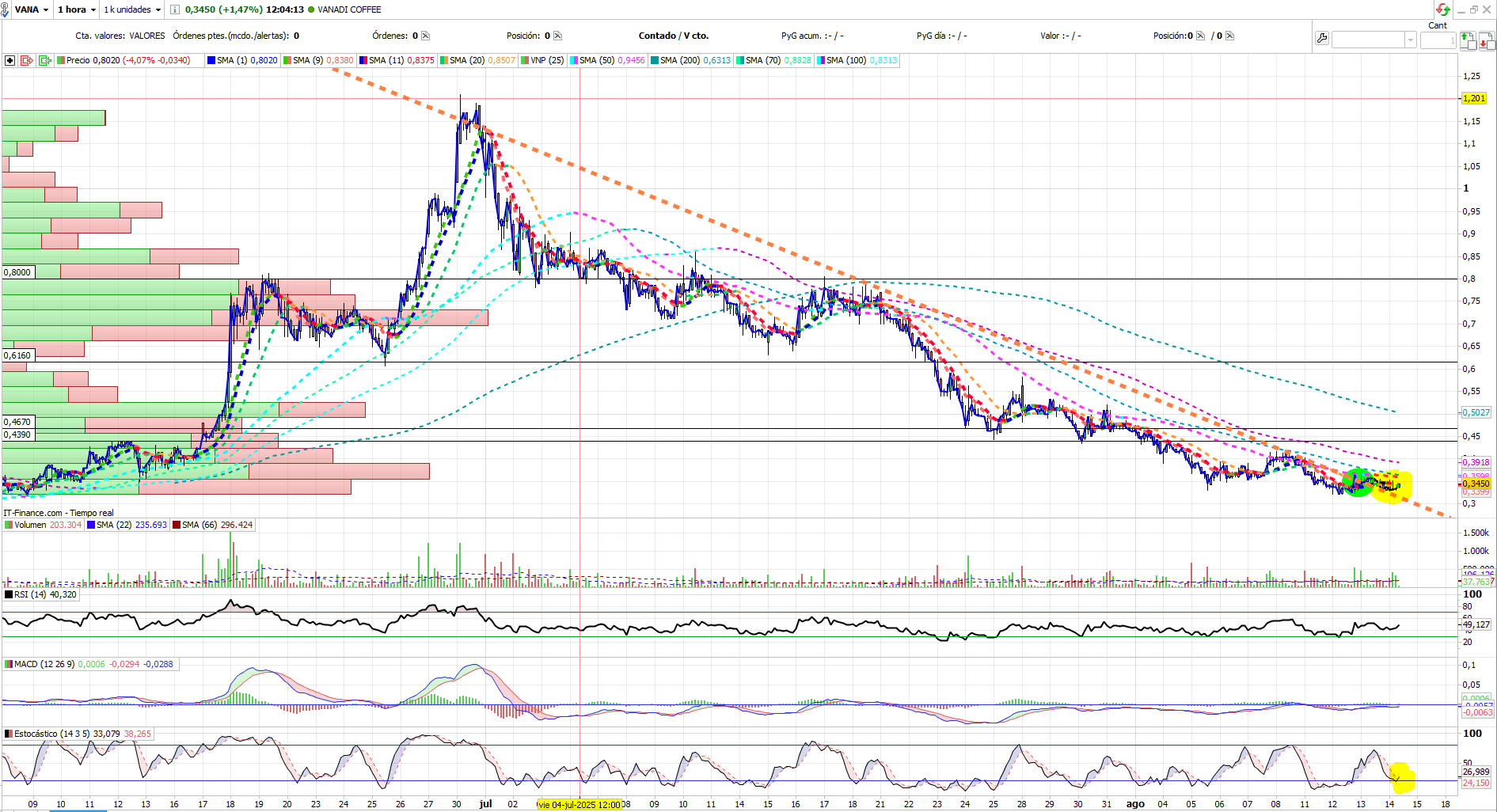Select the 0,4670 horizontal line label
1497x812 pixels.
[17, 422]
